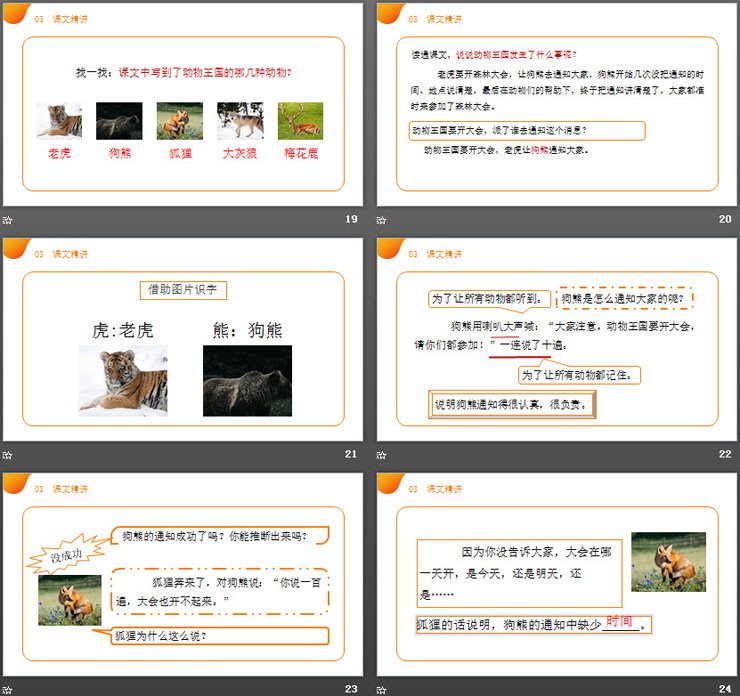Click the tiger photo above 老虎 label
The image size is (740, 696).
point(59,121)
